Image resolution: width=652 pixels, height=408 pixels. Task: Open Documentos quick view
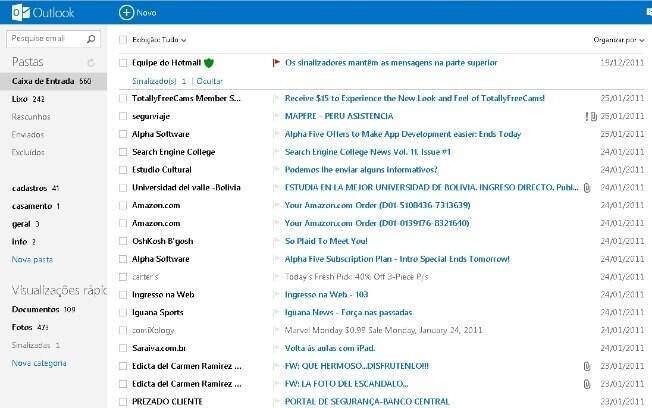coord(43,309)
